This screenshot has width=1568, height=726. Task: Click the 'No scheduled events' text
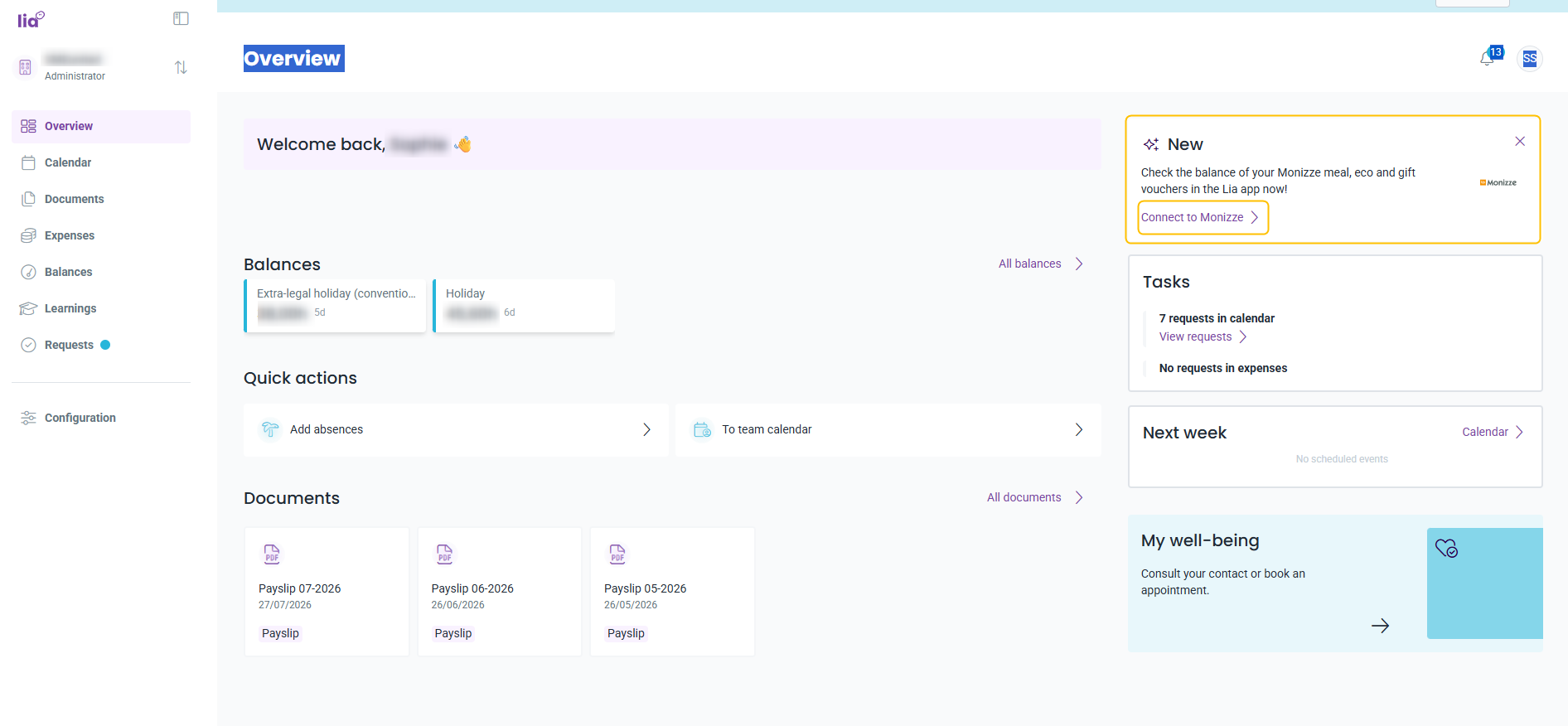point(1342,459)
